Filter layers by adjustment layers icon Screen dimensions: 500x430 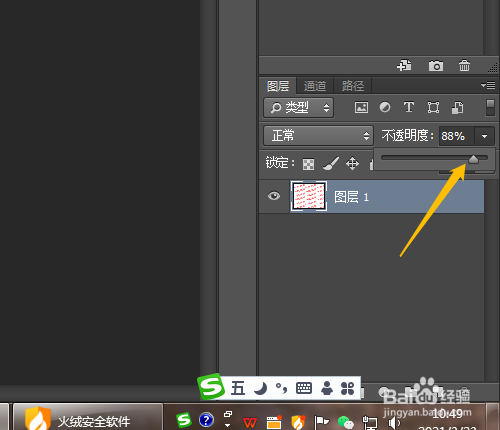385,107
